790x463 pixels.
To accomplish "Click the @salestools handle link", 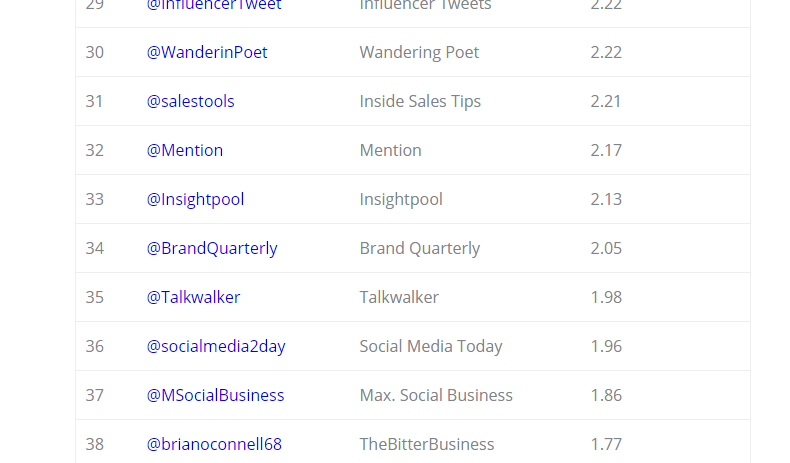I will (191, 101).
